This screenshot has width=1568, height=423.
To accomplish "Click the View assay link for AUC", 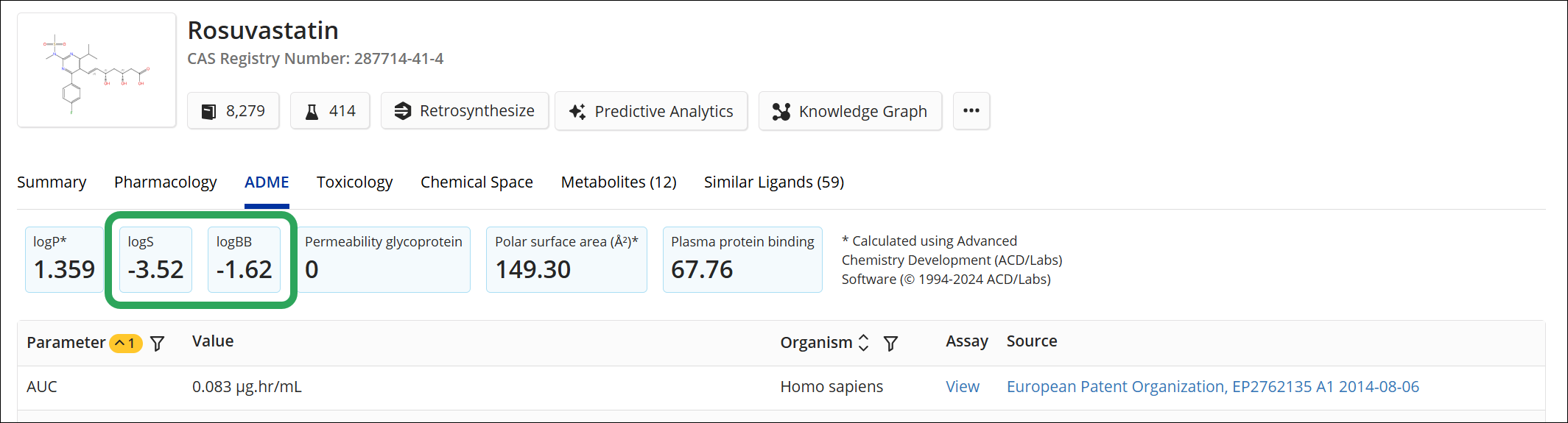I will [962, 387].
